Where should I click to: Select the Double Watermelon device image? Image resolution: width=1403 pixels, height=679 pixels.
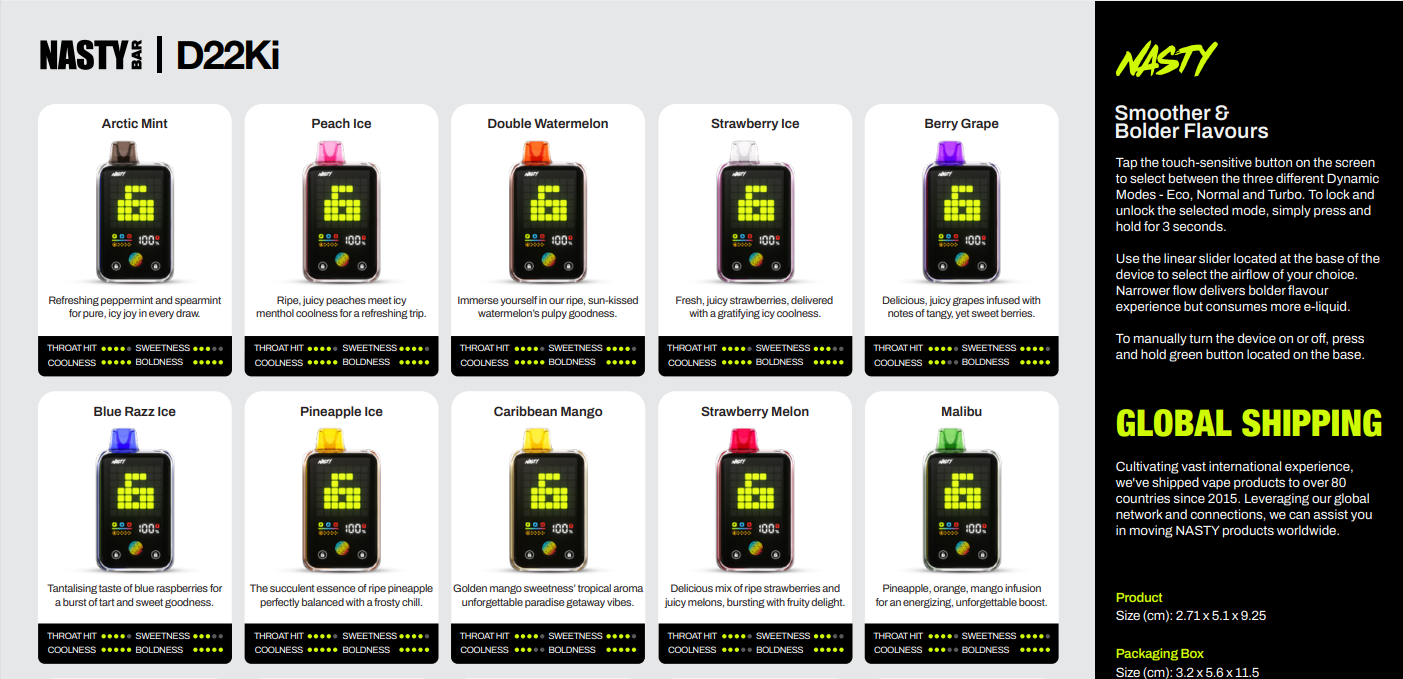coord(548,212)
